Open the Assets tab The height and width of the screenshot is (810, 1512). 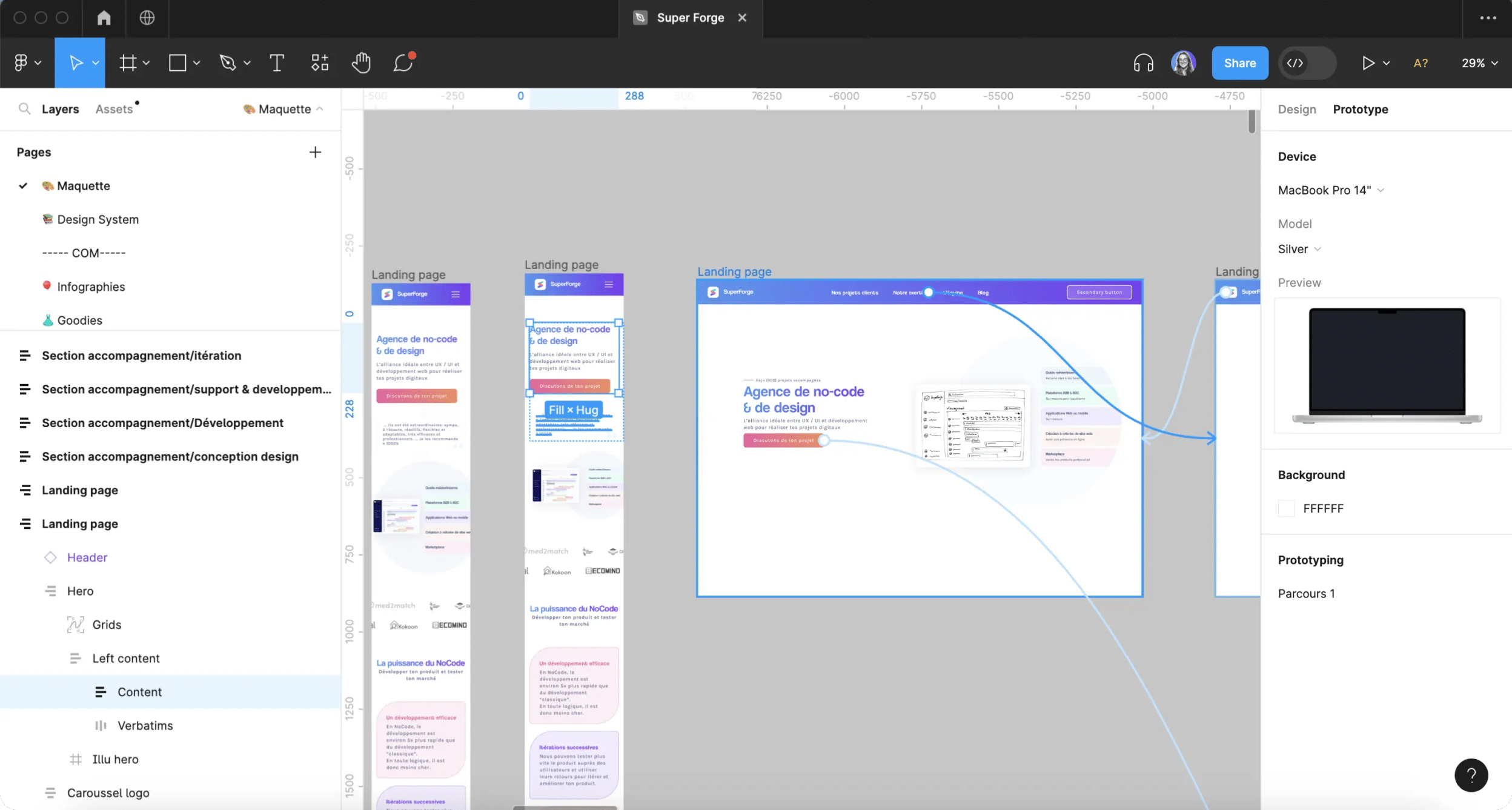coord(115,109)
